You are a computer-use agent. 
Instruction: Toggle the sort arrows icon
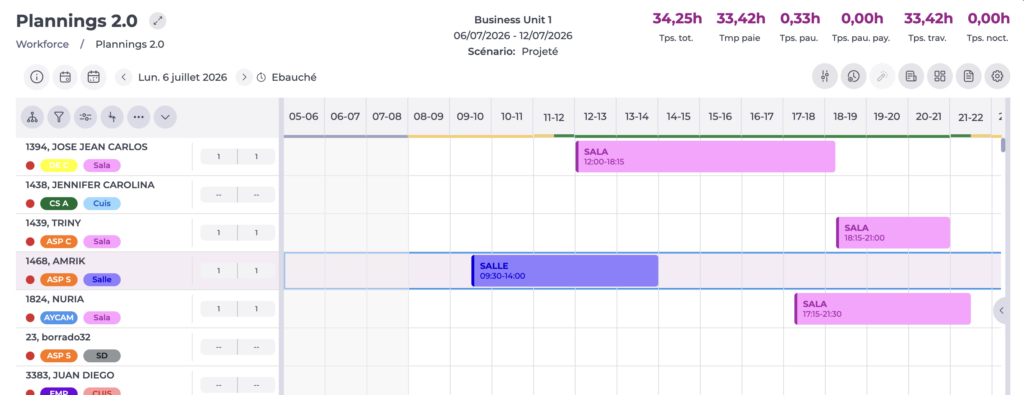point(112,117)
